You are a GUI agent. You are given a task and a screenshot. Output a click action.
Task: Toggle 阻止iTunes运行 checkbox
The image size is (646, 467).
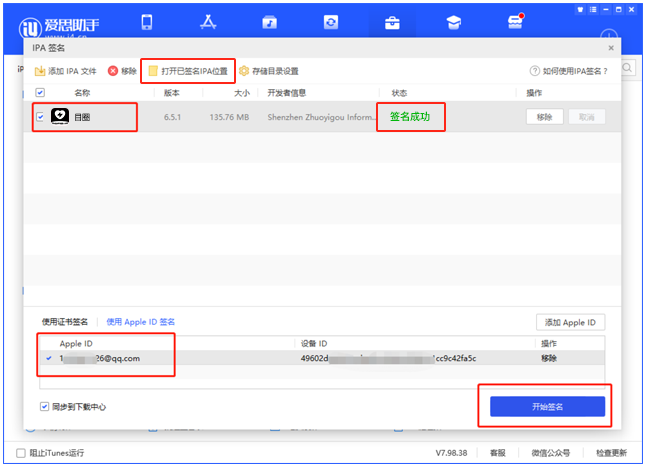point(21,453)
